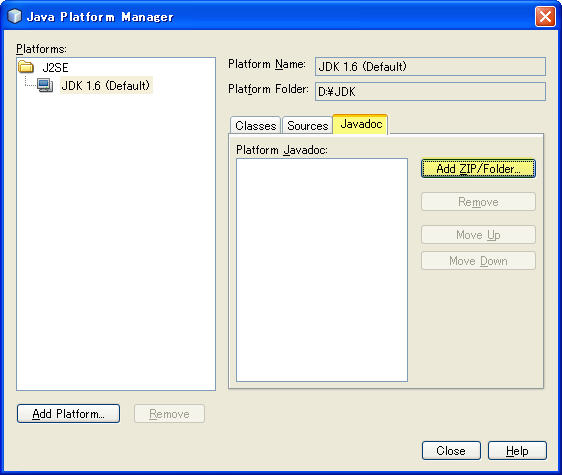Click the Platform Folder text field
Viewport: 562px width, 475px height.
tap(430, 91)
